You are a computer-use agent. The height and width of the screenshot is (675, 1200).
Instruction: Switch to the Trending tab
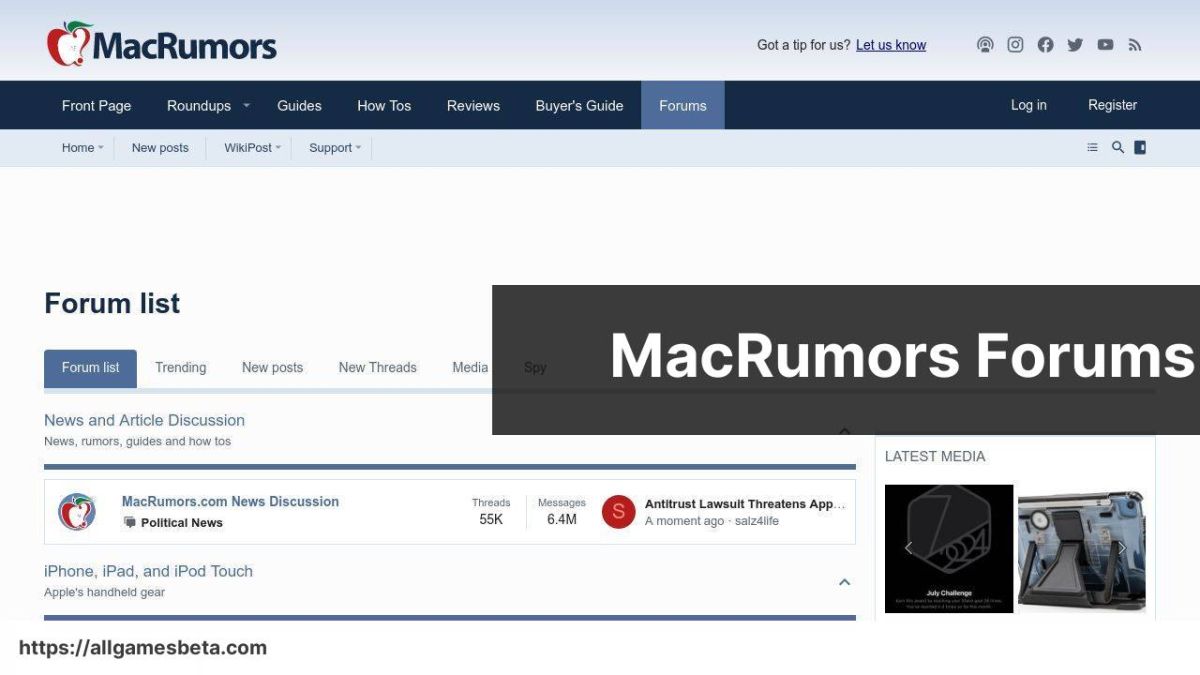point(181,368)
